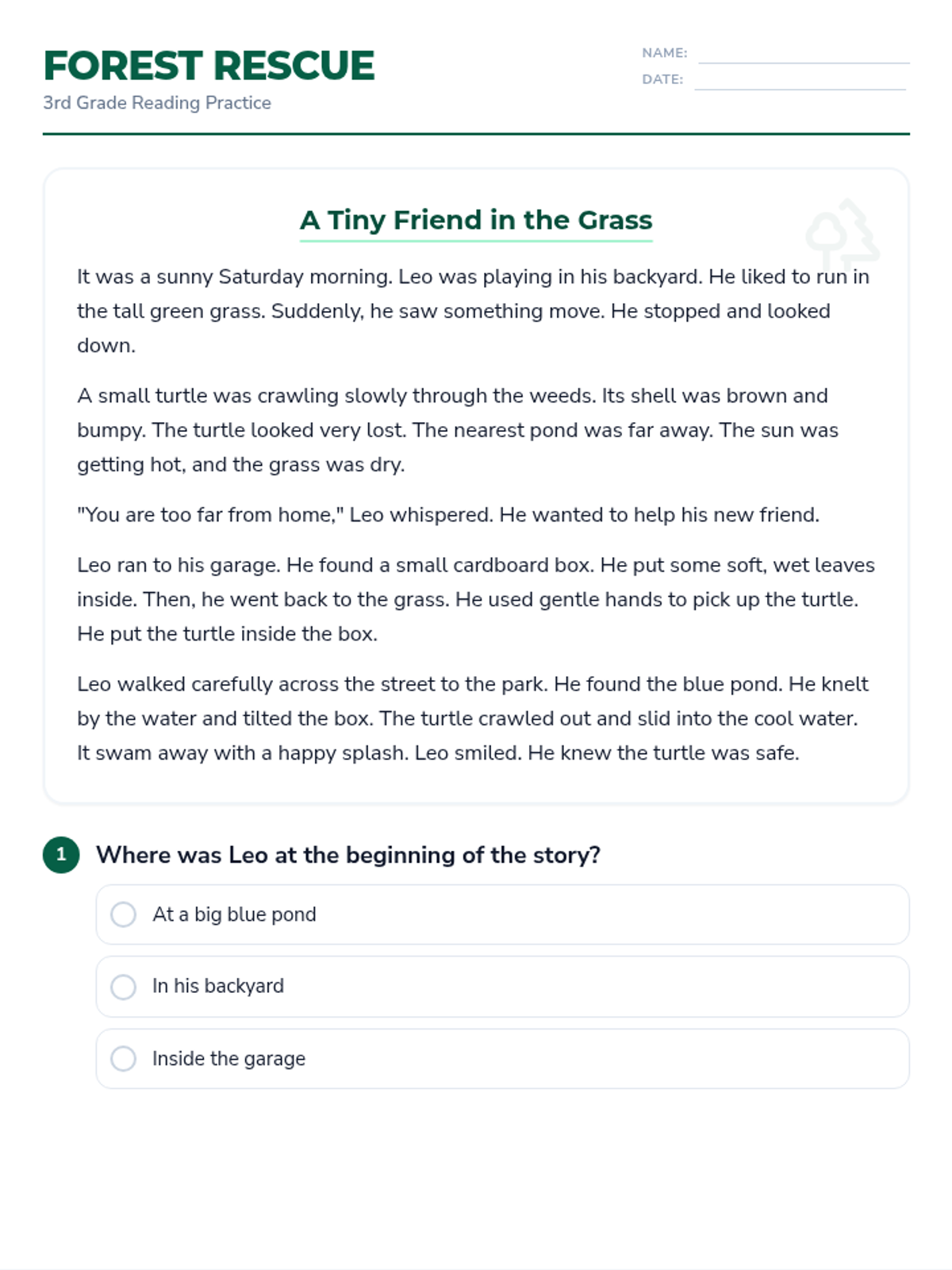Screen dimensions: 952x1270
Task: Pick the 'Inside the garage' radio button
Action: [x=123, y=1059]
